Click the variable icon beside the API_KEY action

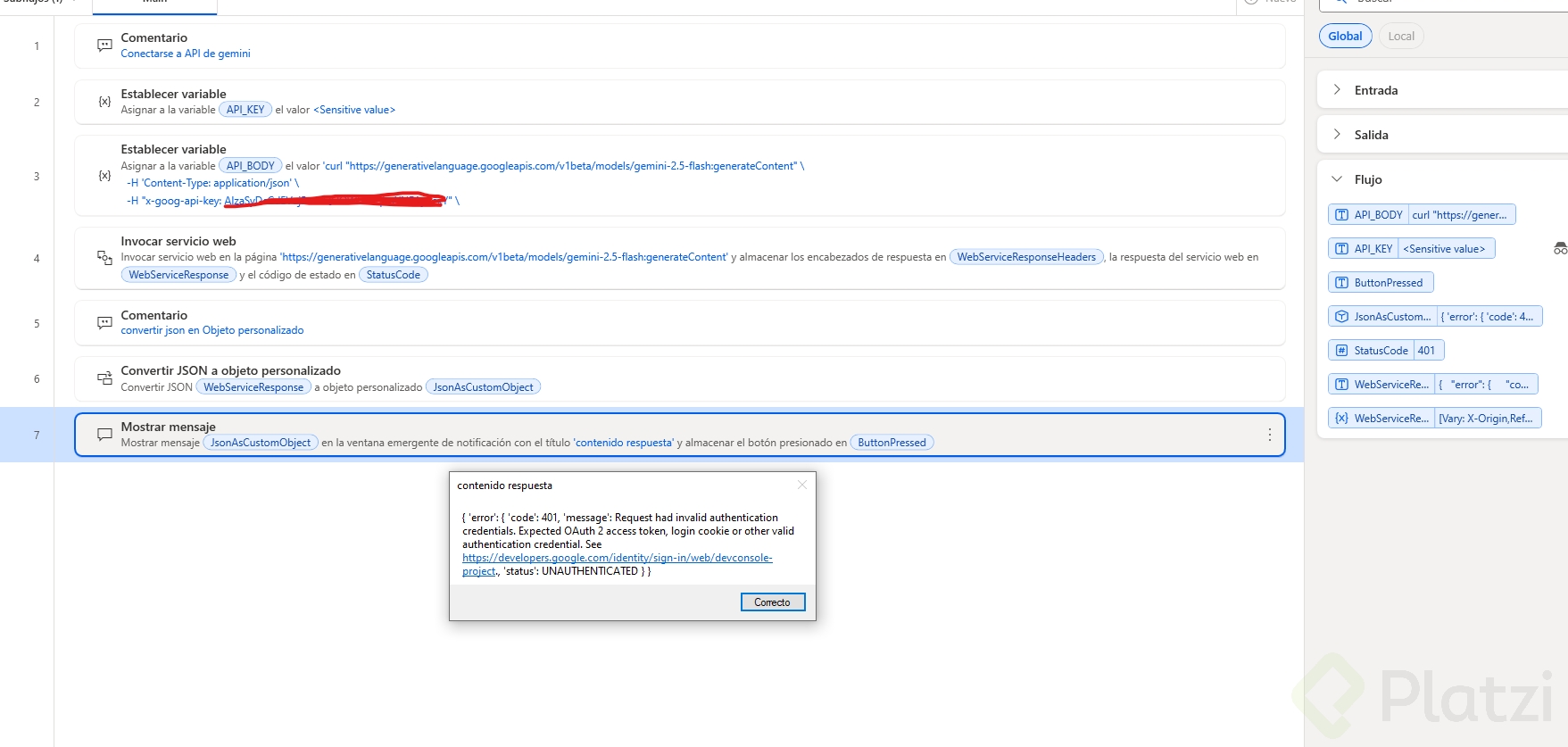(104, 102)
